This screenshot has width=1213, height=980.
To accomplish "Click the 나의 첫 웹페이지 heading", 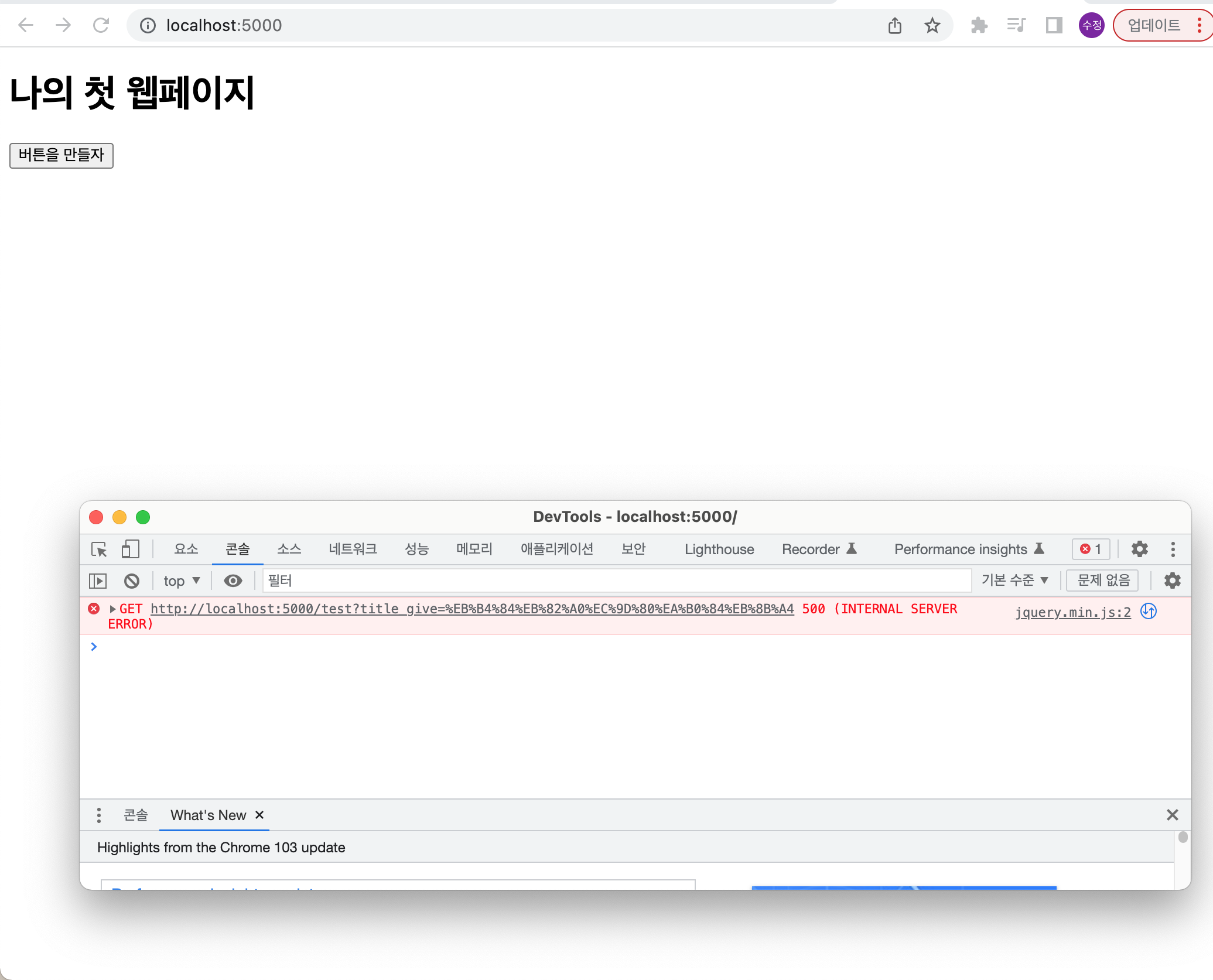I will 132,93.
